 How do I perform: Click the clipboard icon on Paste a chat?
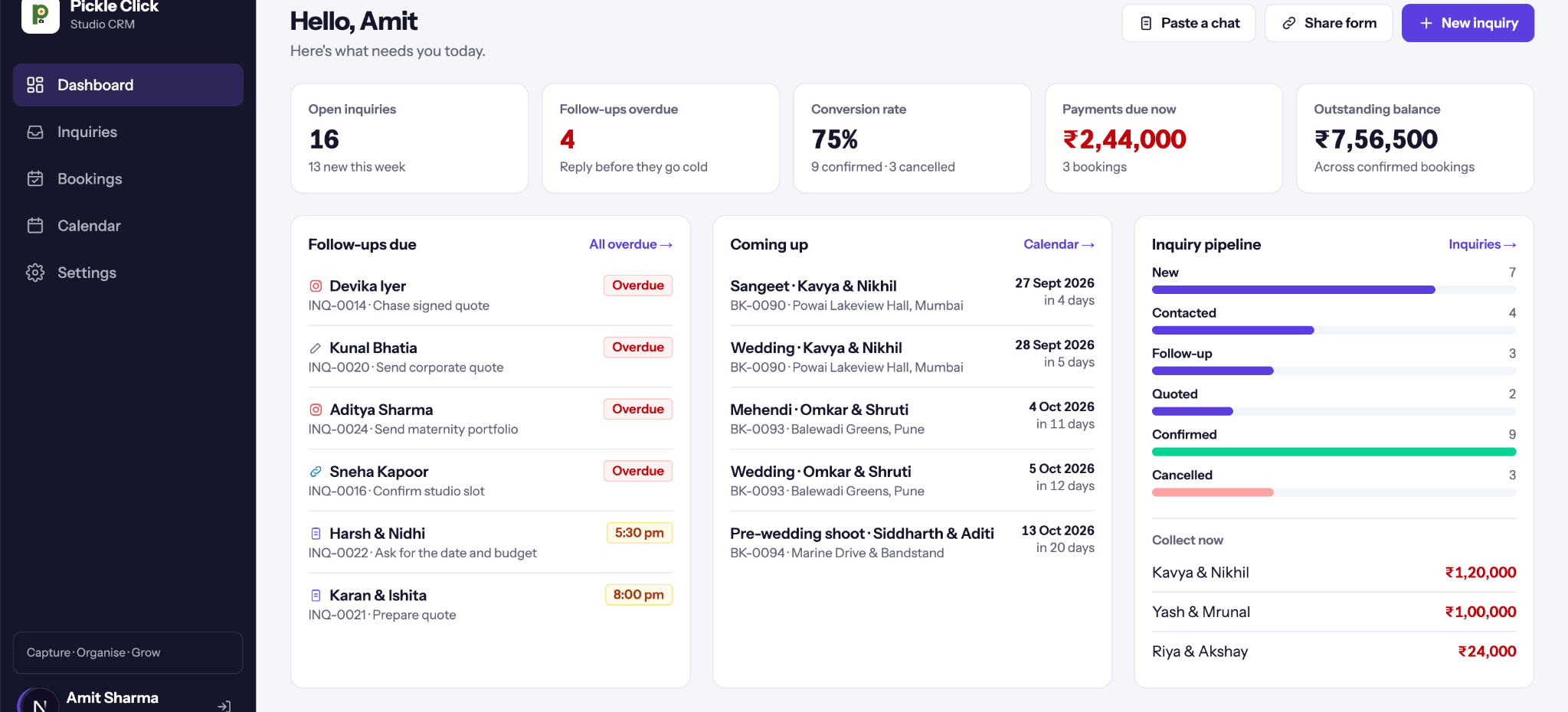point(1146,23)
